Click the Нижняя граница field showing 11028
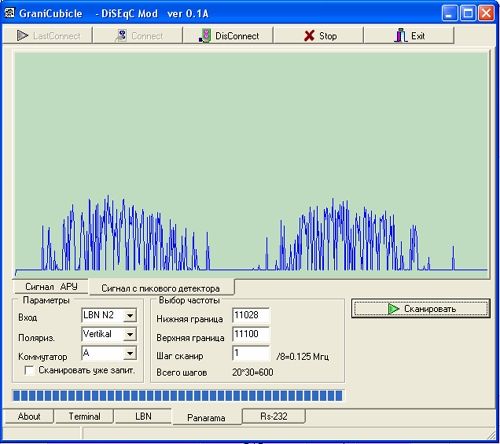The height and width of the screenshot is (444, 500). [251, 315]
